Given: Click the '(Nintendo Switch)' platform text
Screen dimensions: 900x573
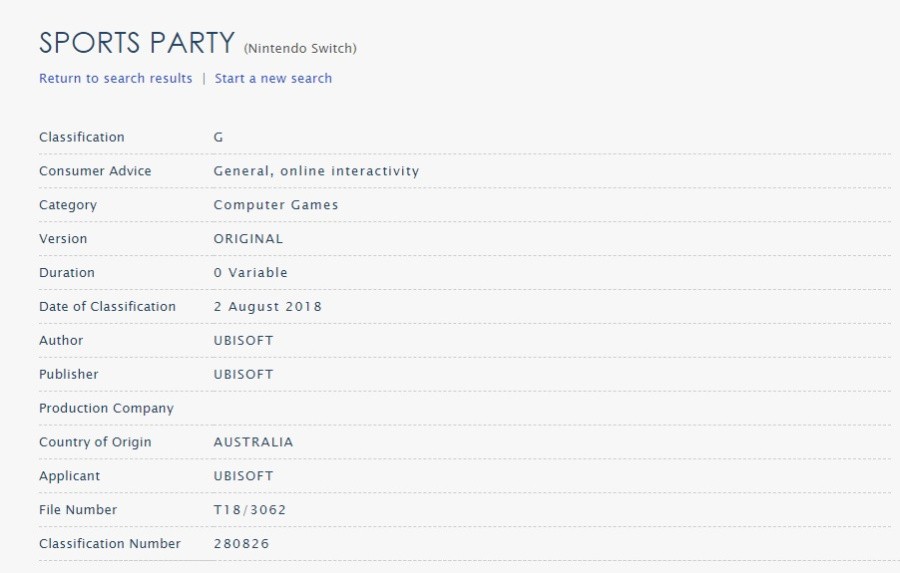Looking at the screenshot, I should [x=300, y=48].
